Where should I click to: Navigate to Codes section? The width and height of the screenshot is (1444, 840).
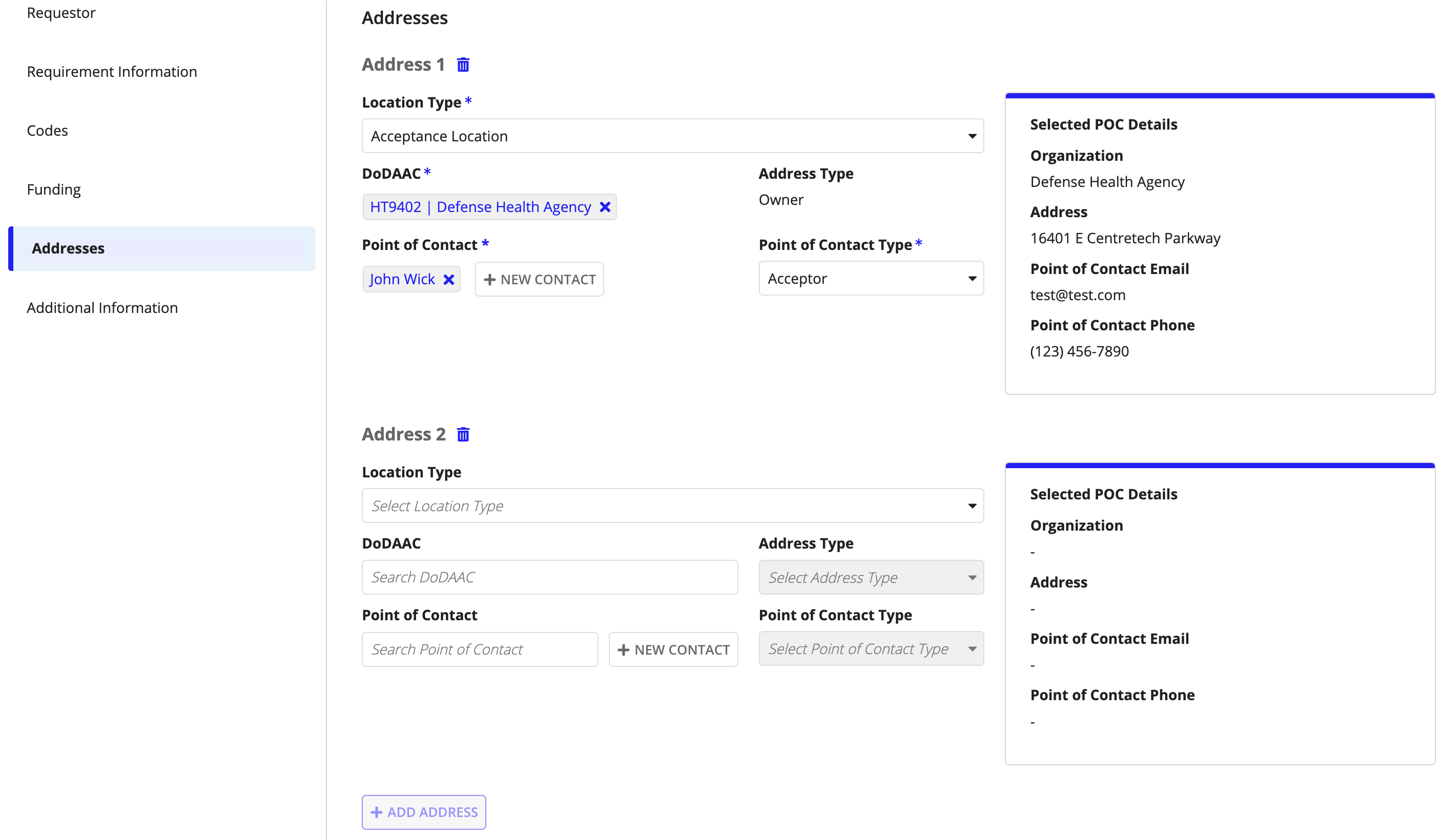[48, 131]
